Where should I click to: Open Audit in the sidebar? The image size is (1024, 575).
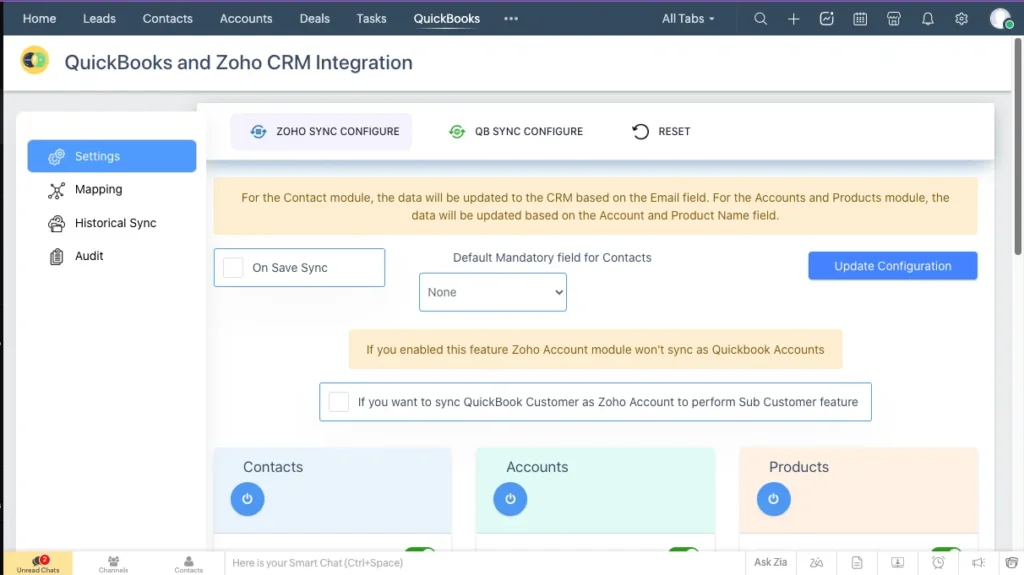tap(76, 256)
